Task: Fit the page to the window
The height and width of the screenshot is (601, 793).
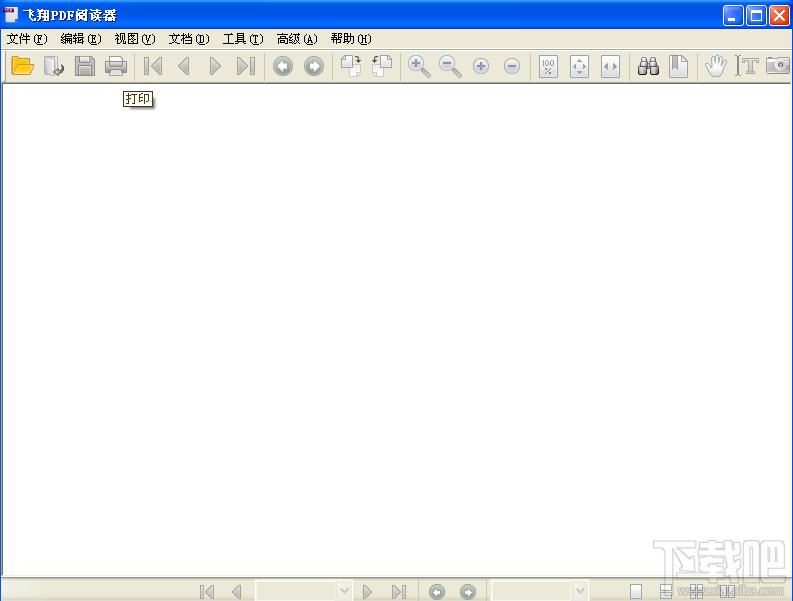Action: [580, 66]
